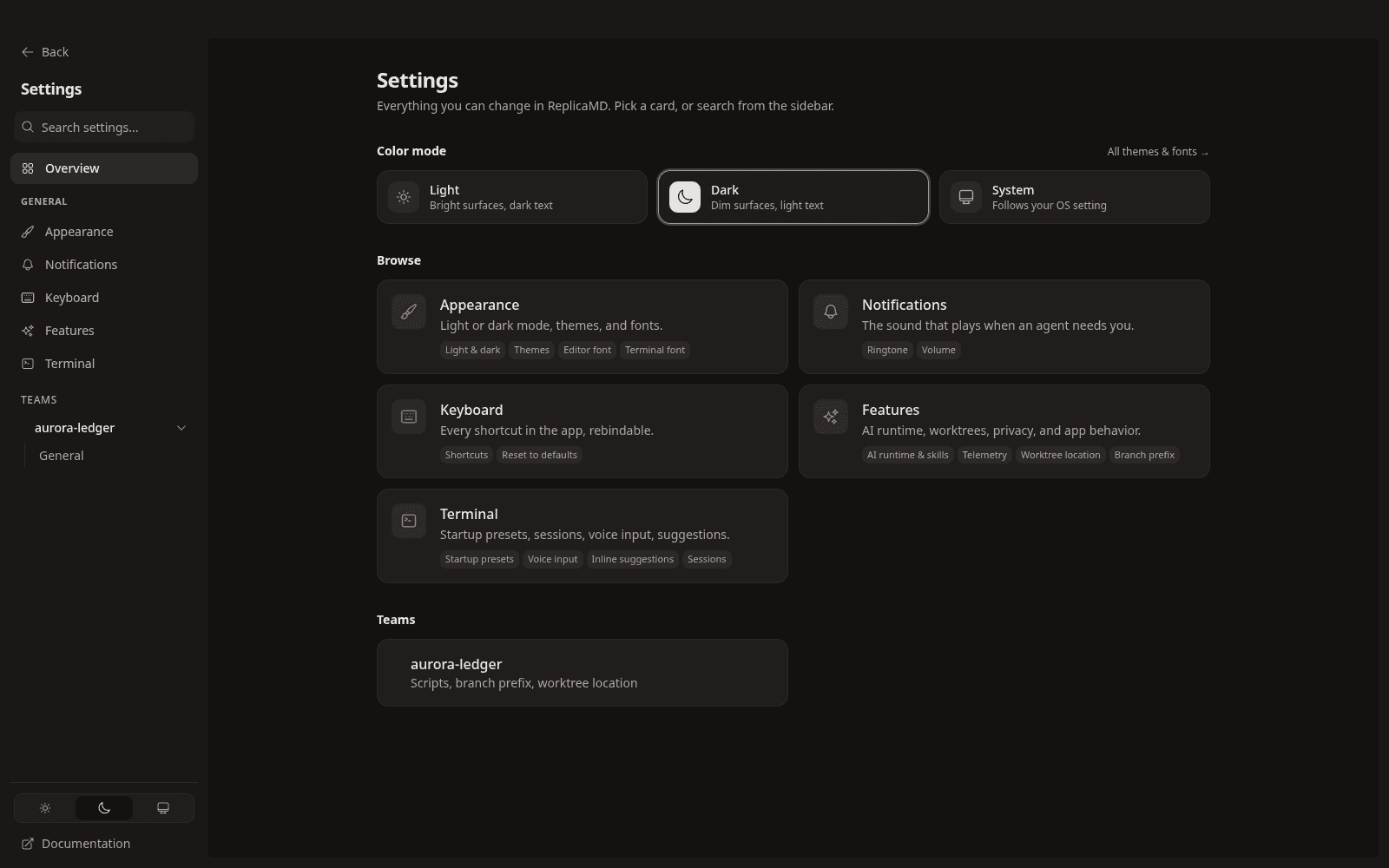Click the Ringtone tag
1389x868 pixels.
tap(887, 350)
